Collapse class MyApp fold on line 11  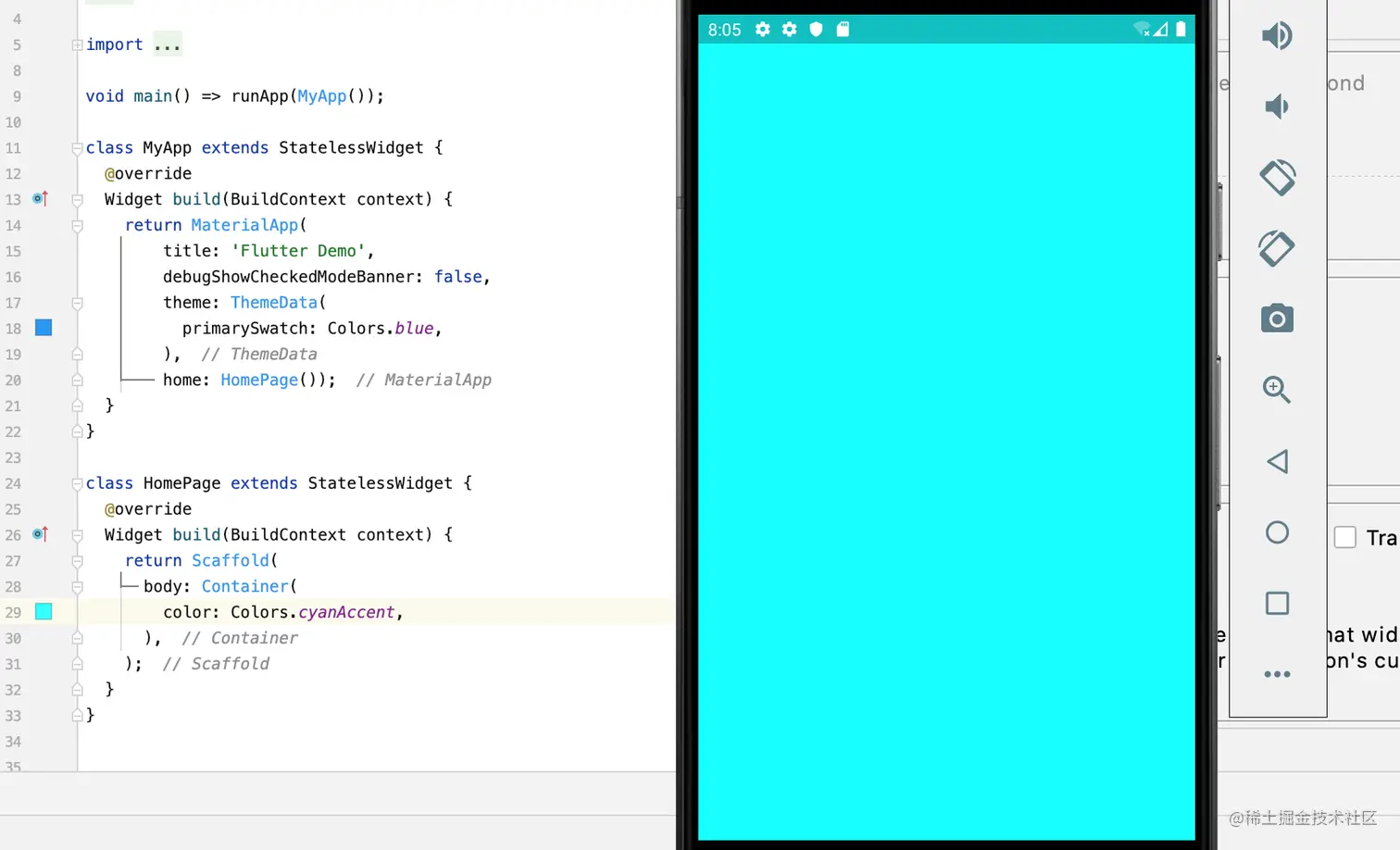click(x=78, y=148)
